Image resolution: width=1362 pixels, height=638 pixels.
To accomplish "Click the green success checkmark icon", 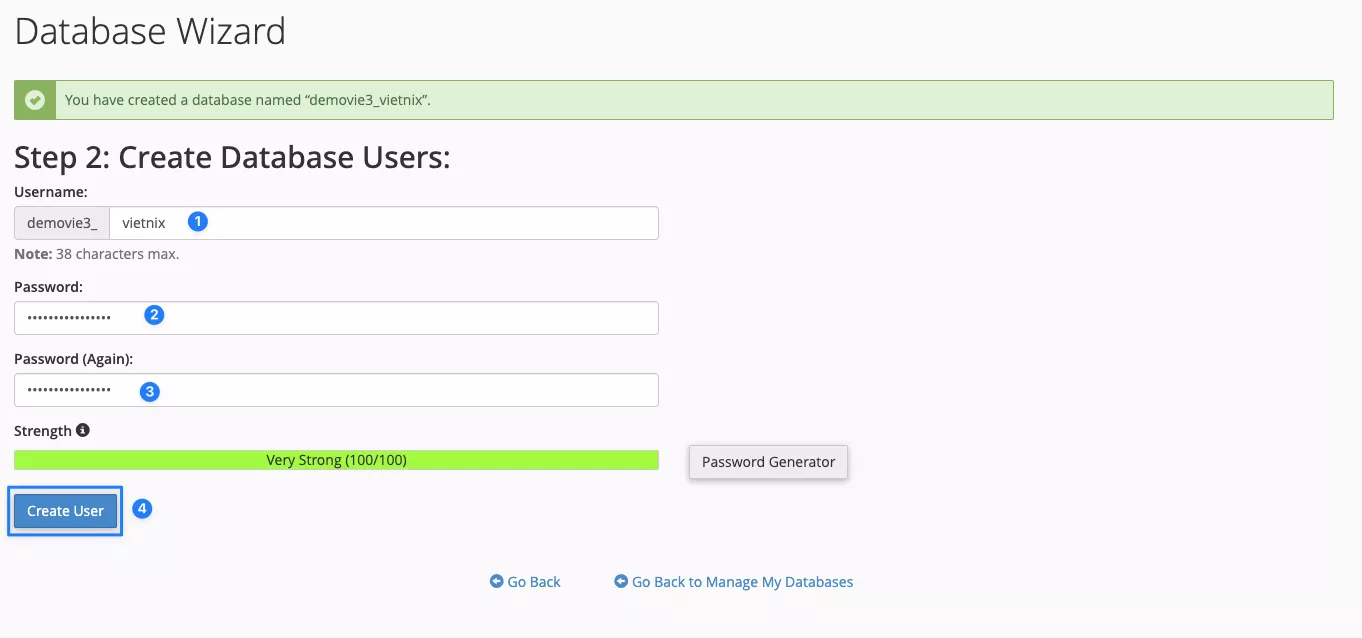I will pyautogui.click(x=35, y=99).
